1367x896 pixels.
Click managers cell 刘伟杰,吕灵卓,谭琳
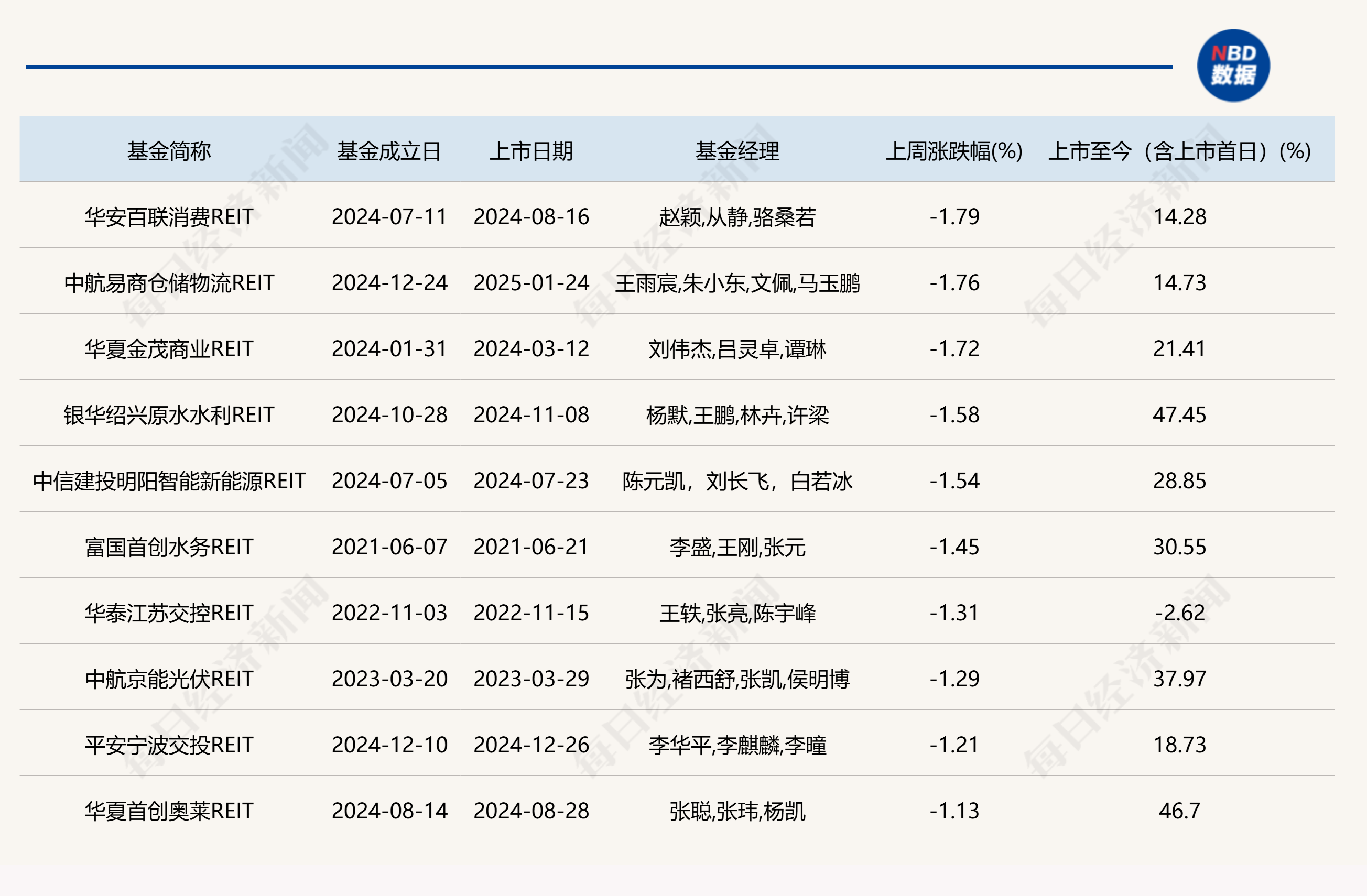(x=737, y=349)
